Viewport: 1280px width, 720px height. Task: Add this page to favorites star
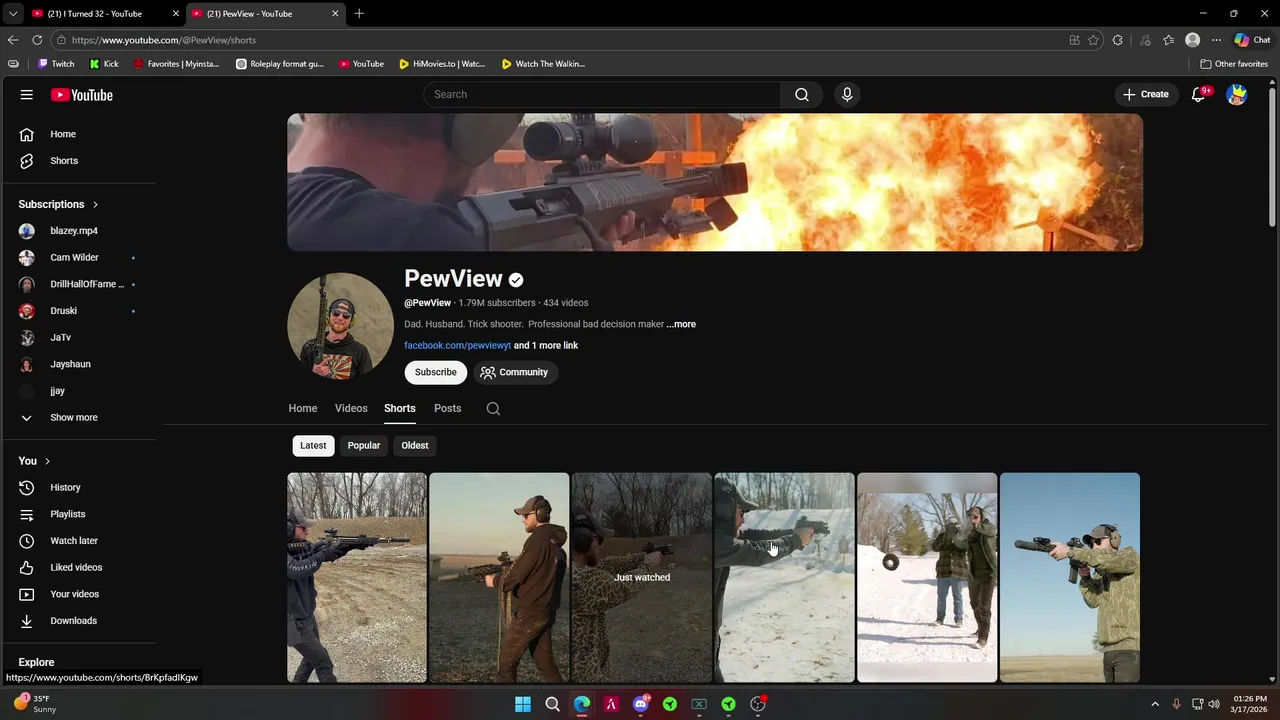(1093, 40)
